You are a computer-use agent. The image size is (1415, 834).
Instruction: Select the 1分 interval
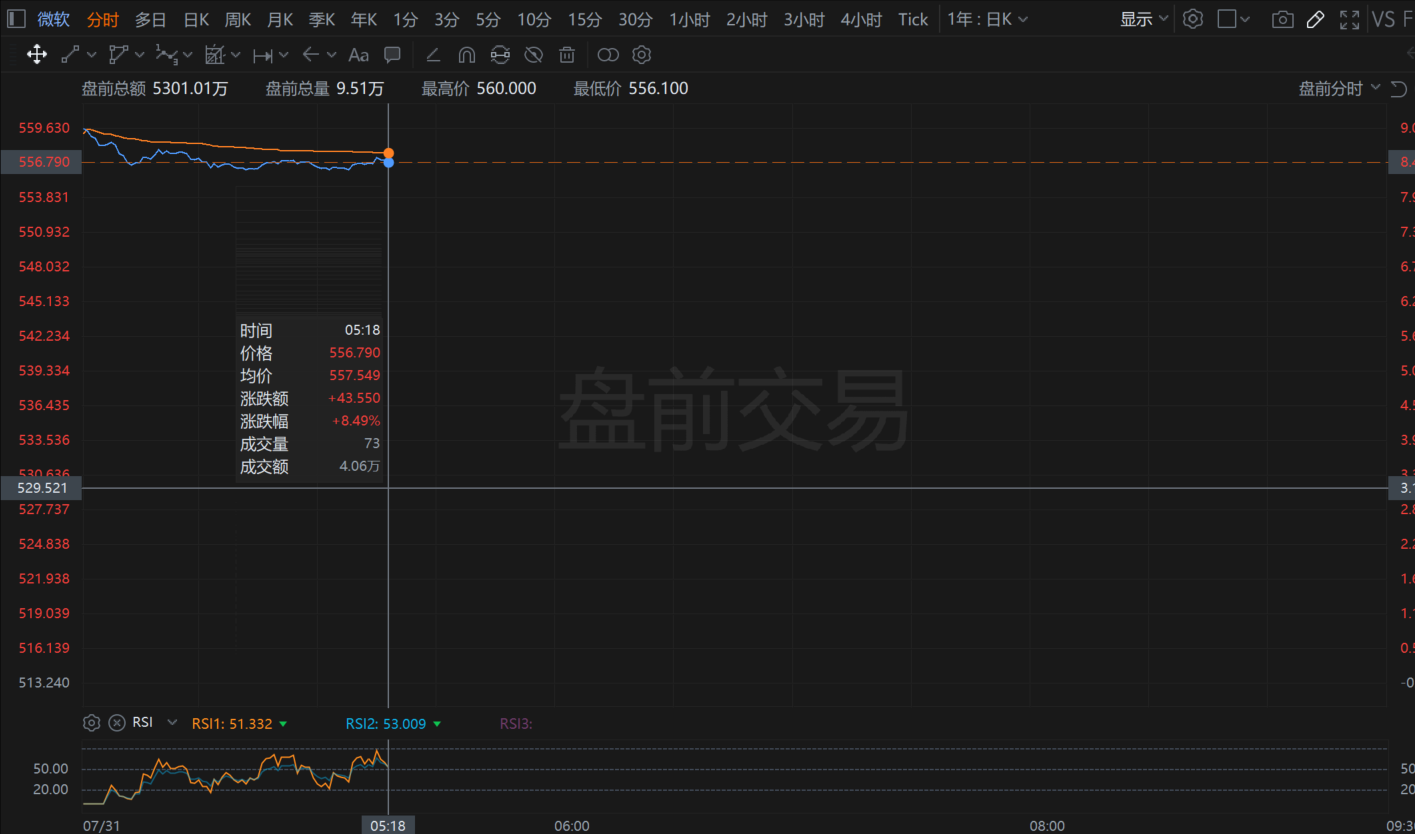point(405,19)
